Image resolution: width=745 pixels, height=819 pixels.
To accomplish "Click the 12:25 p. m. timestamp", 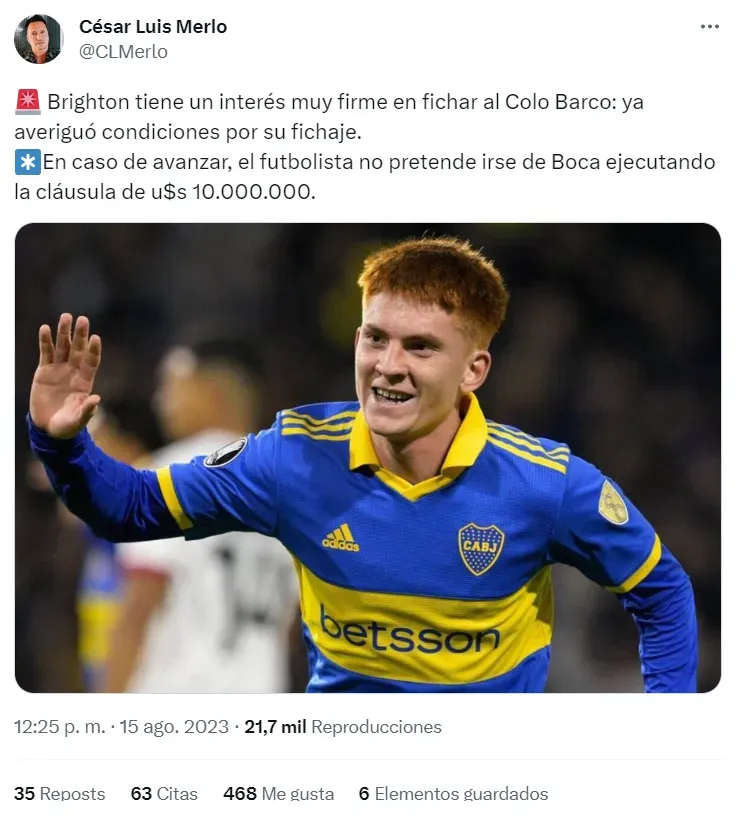I will pyautogui.click(x=60, y=727).
